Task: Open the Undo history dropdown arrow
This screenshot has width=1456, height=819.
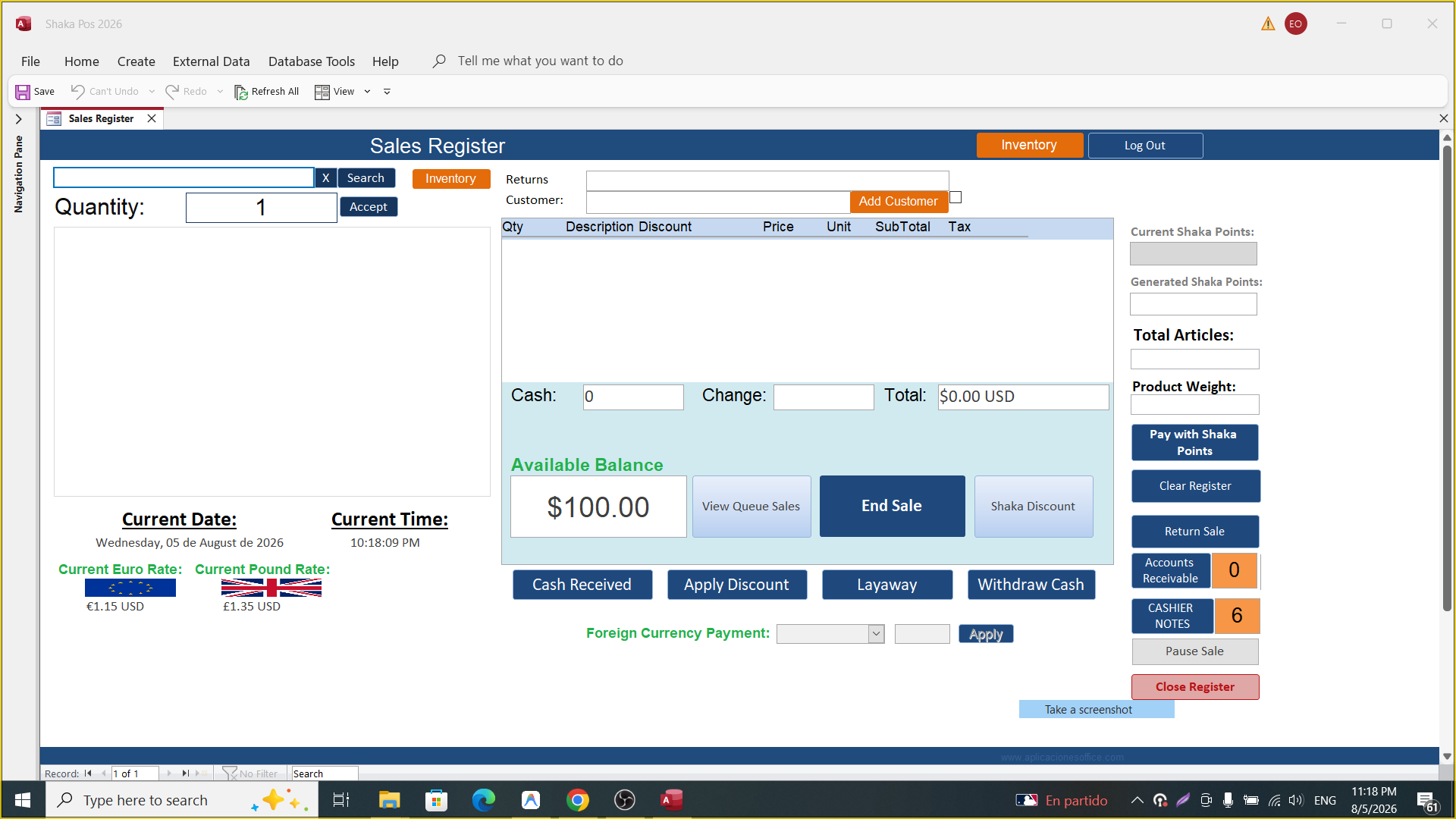Action: coord(152,92)
